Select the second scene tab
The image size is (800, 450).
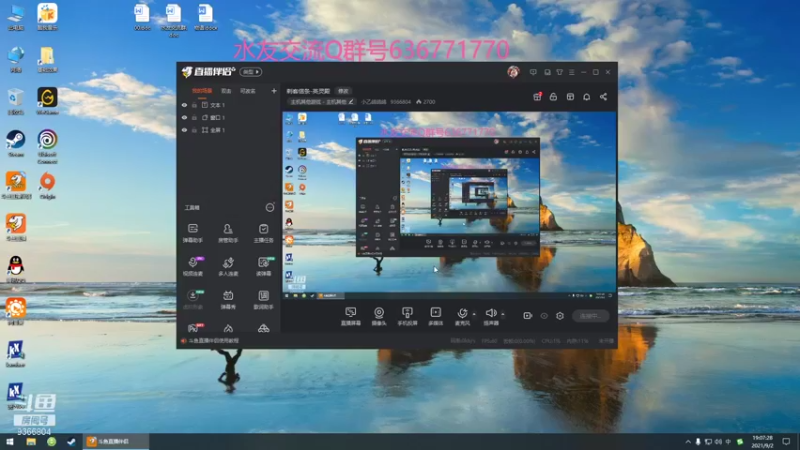pos(226,91)
